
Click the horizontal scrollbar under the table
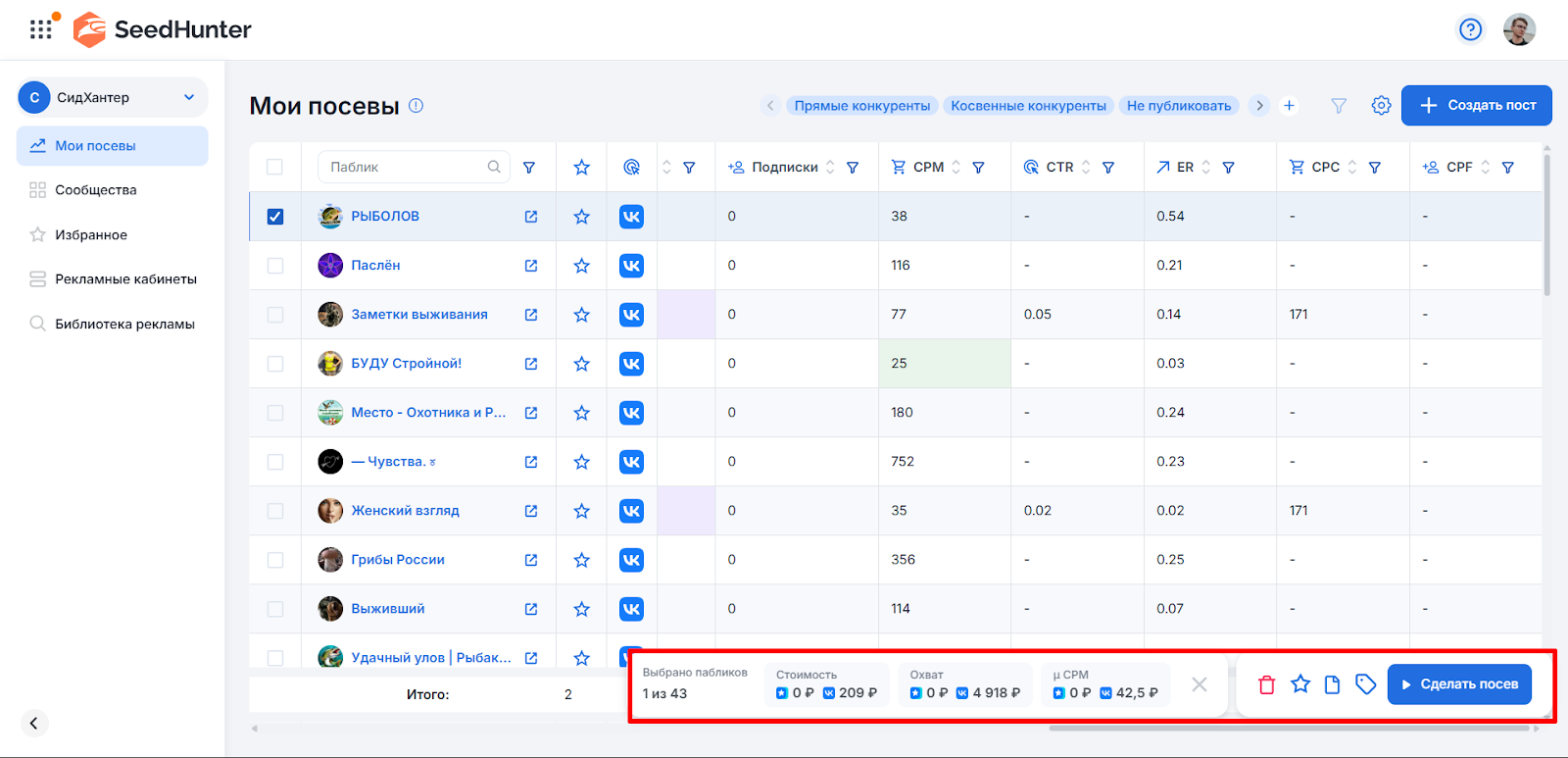pos(1289,729)
